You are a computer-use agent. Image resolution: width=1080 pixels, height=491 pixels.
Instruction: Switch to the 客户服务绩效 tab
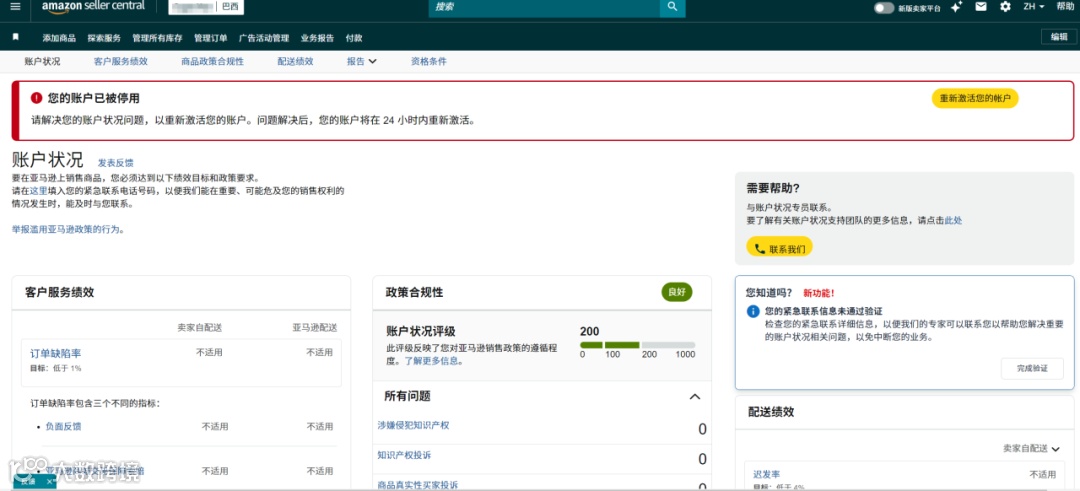click(x=121, y=61)
